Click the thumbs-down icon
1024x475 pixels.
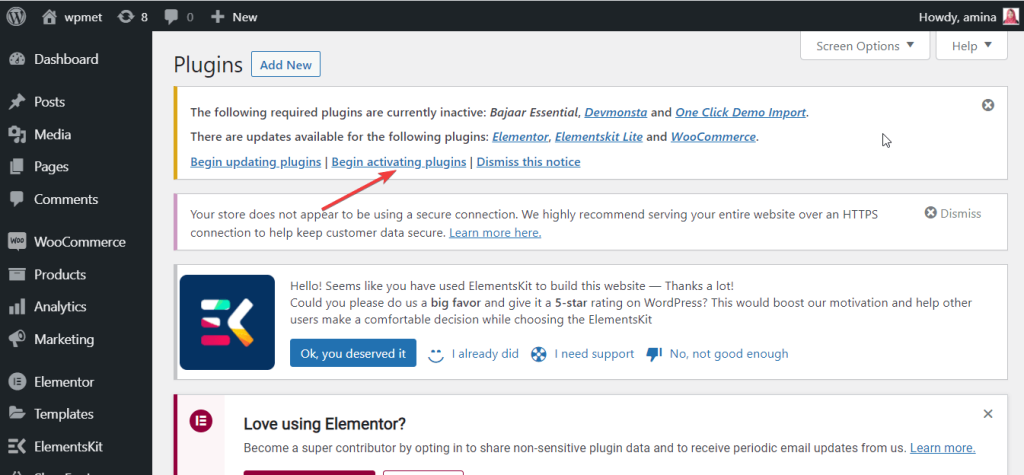tap(654, 354)
